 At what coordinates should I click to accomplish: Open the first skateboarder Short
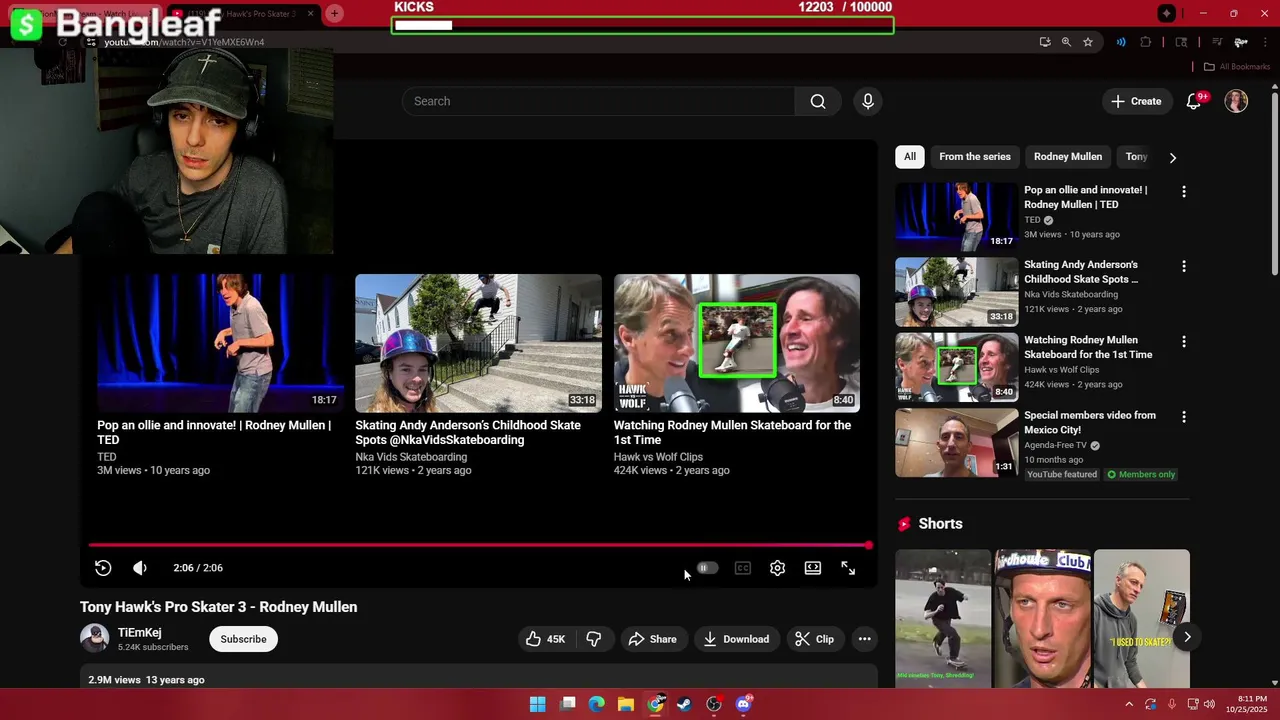[x=943, y=618]
